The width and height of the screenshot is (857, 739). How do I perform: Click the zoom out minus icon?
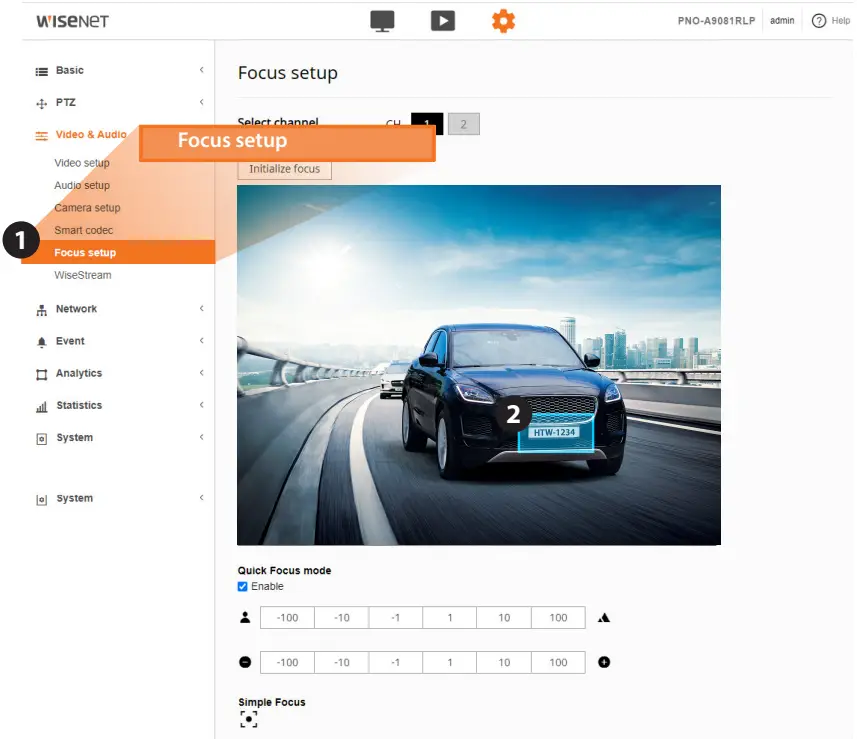coord(245,662)
